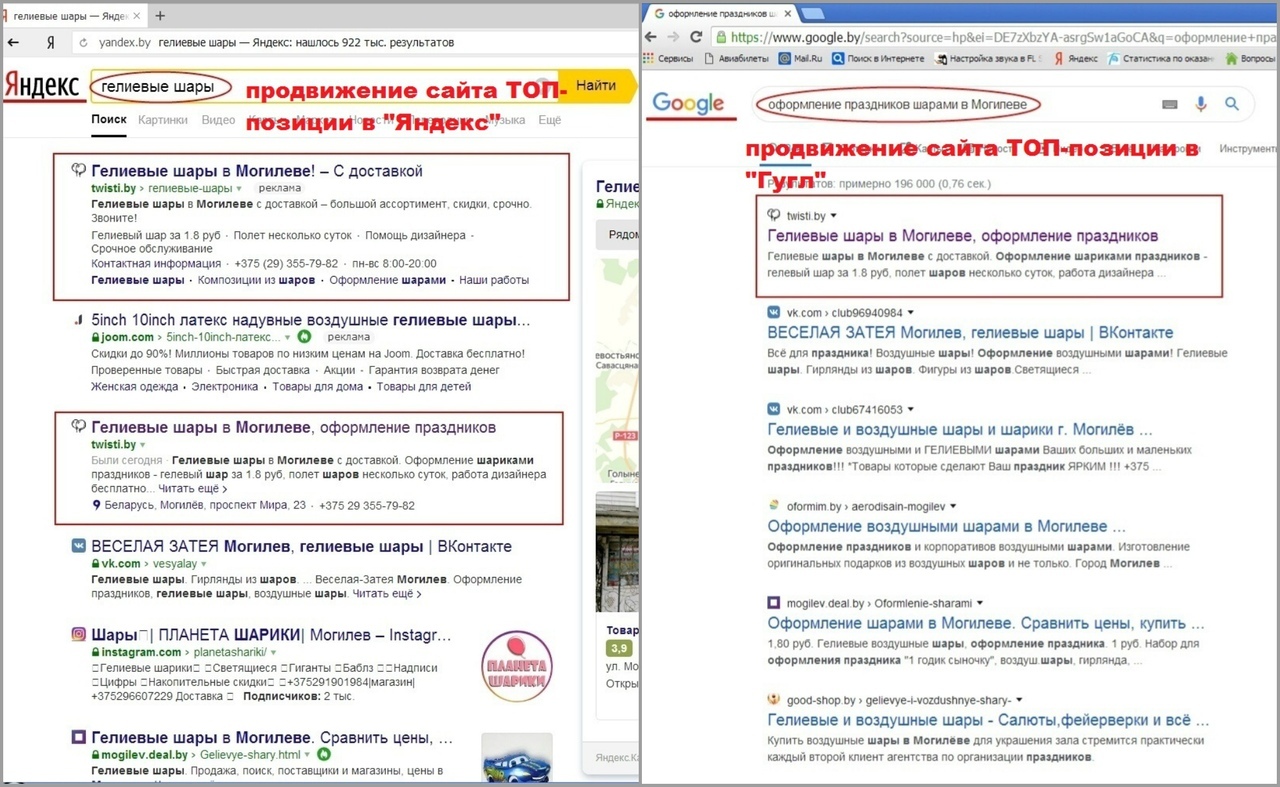Open Google Инструменты search tools
The image size is (1280, 787).
click(x=1249, y=149)
